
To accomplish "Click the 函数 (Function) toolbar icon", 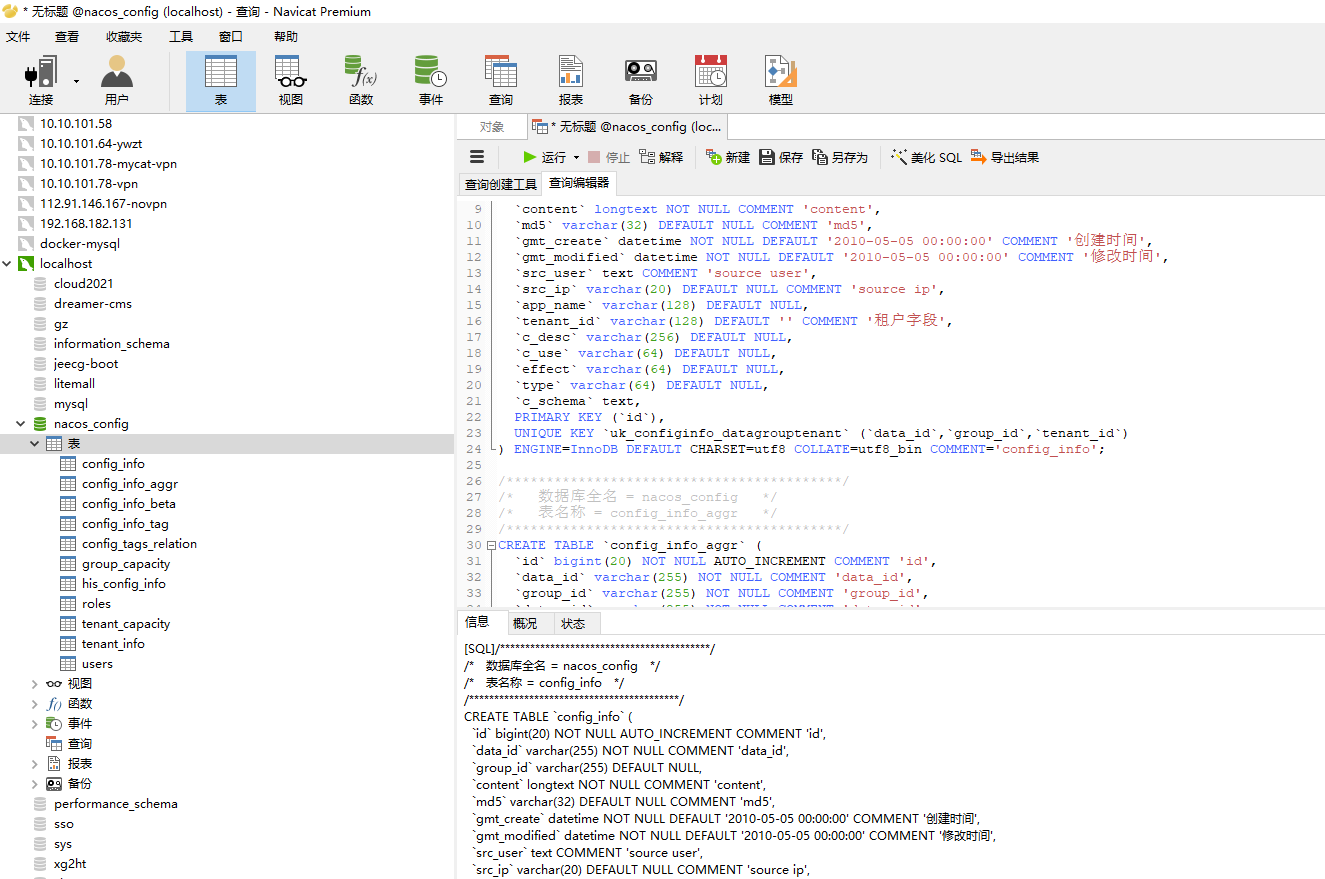I will [x=361, y=81].
